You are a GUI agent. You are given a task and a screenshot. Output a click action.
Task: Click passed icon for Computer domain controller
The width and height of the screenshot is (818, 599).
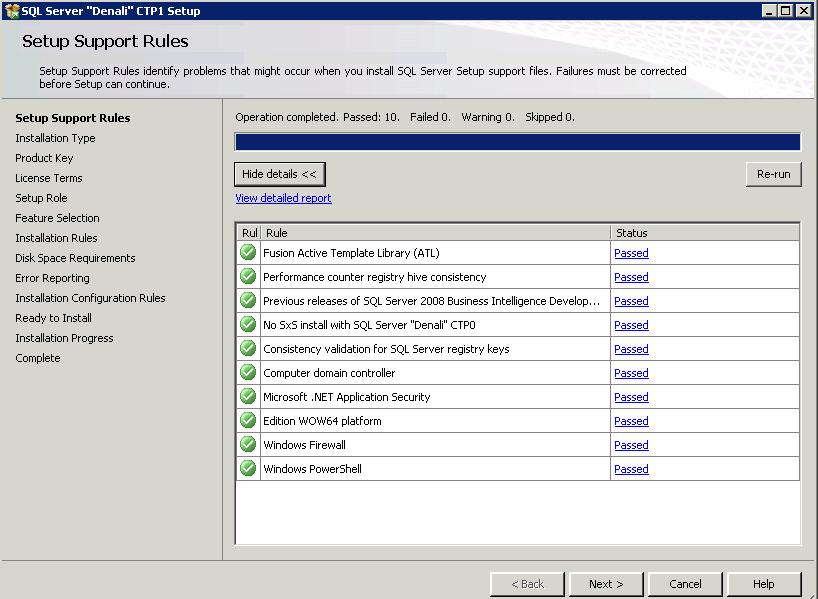[x=248, y=373]
